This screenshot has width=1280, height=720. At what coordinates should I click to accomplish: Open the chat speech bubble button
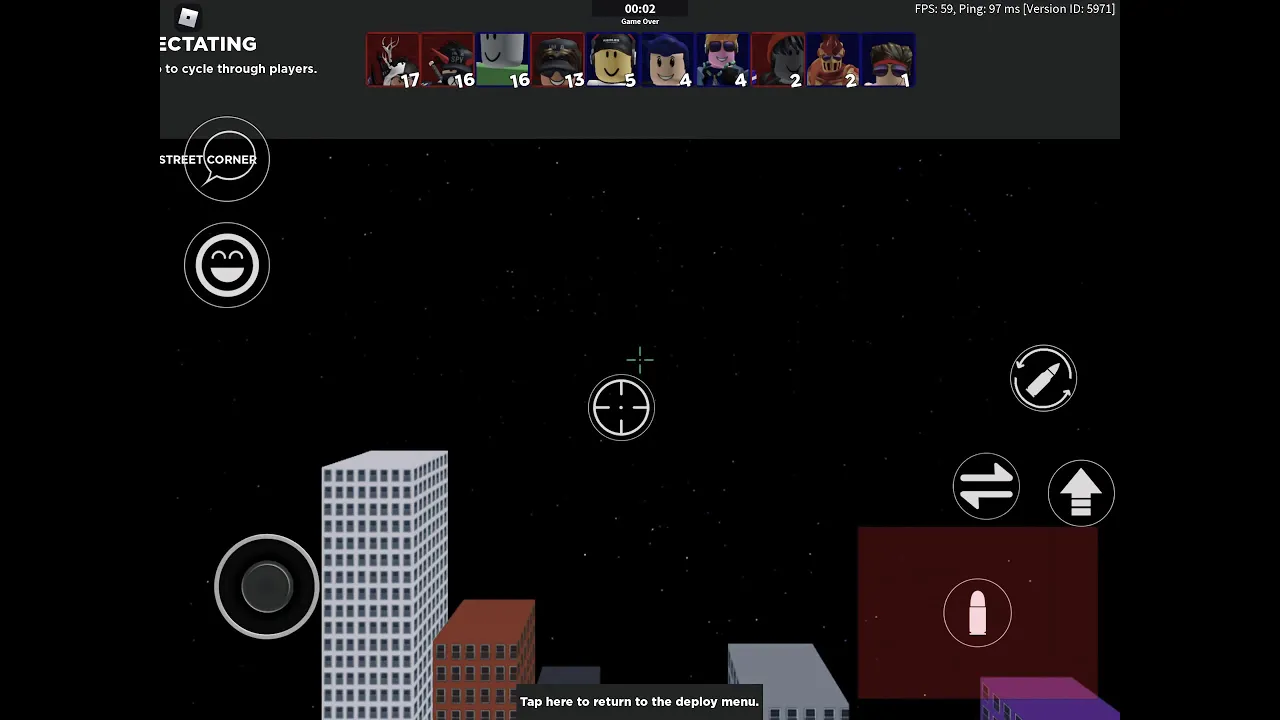point(227,159)
